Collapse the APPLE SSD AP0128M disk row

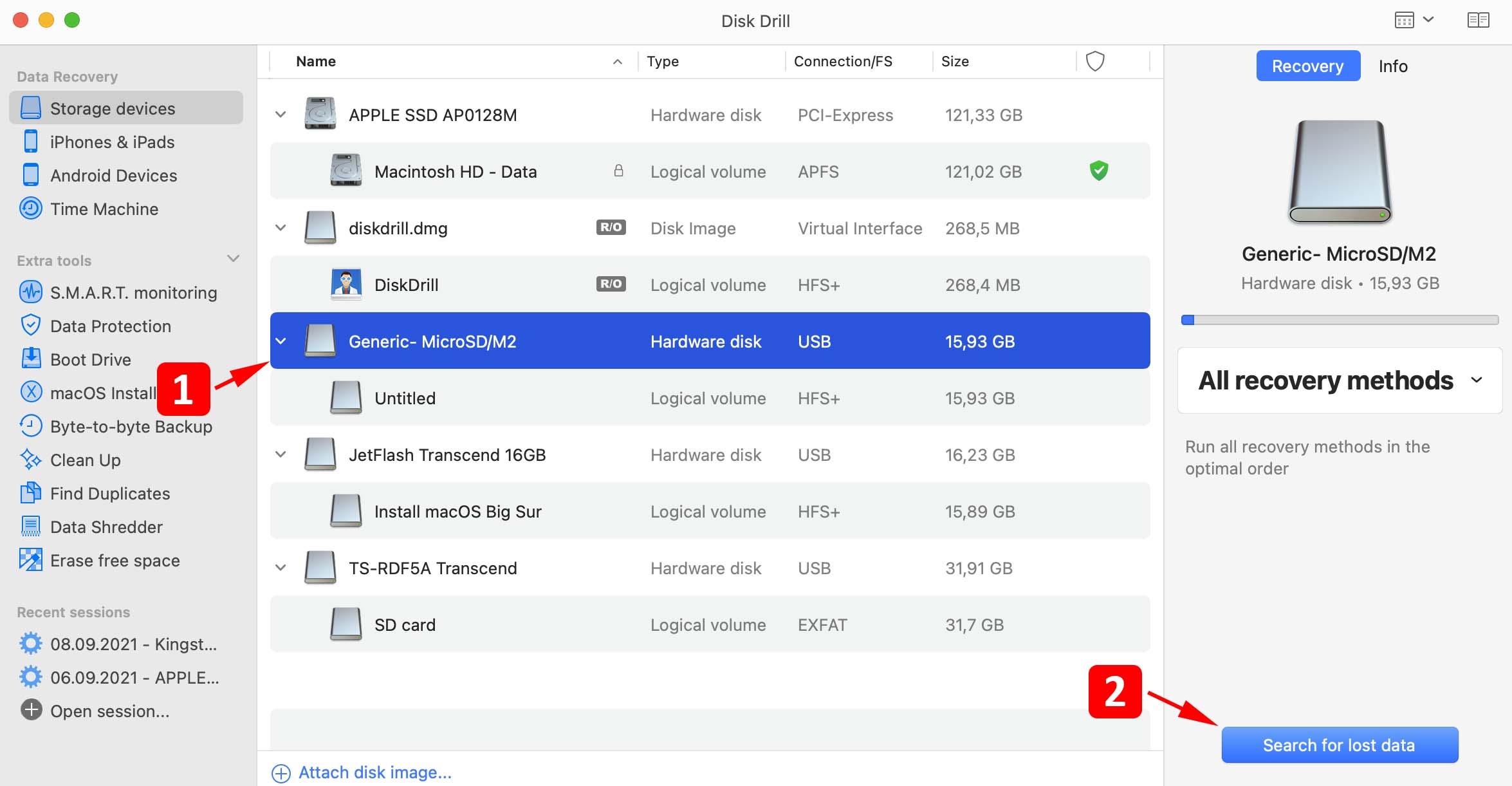(x=281, y=115)
